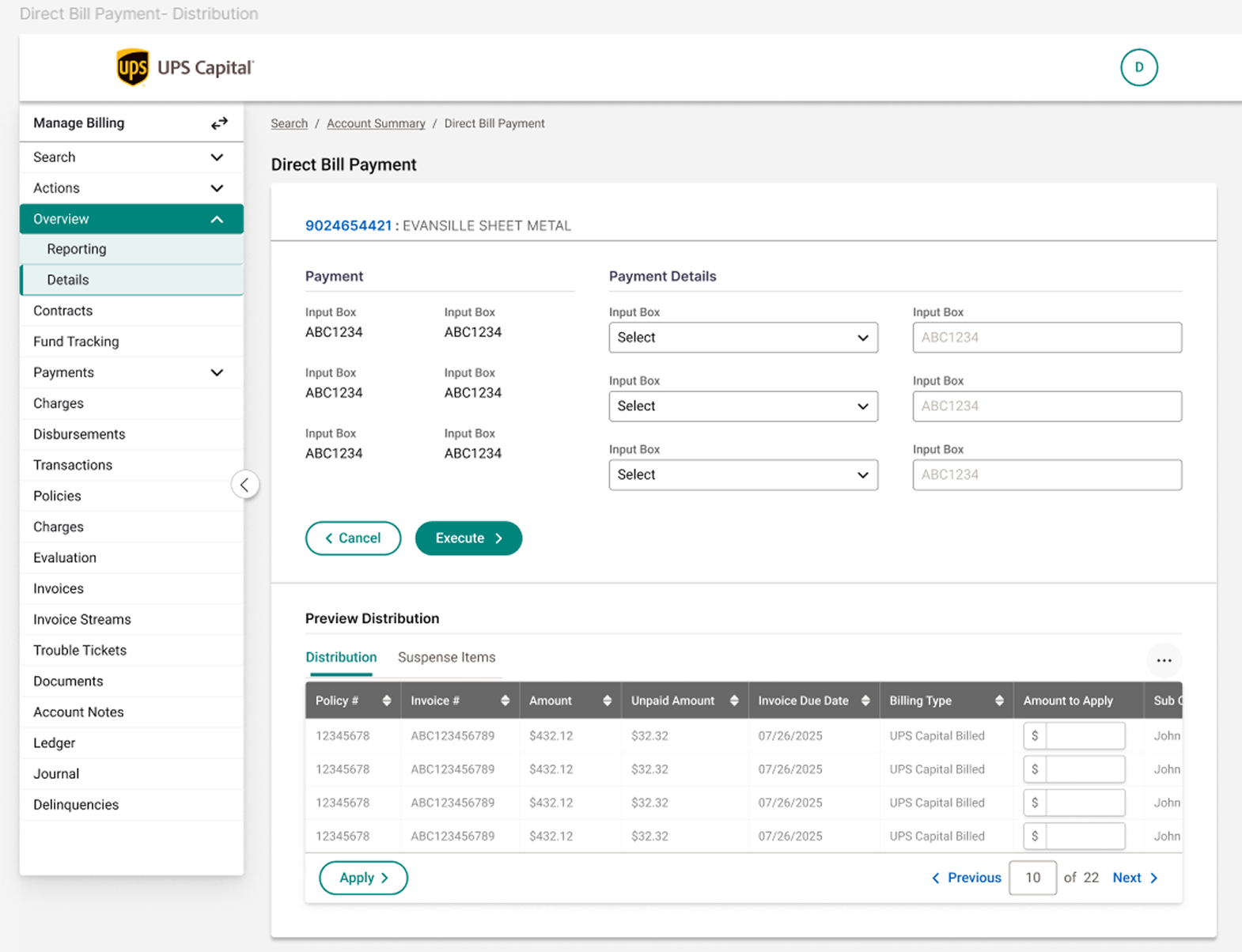This screenshot has height=952, width=1242.
Task: Open the second Select dropdown in Payment Details
Action: tap(743, 406)
